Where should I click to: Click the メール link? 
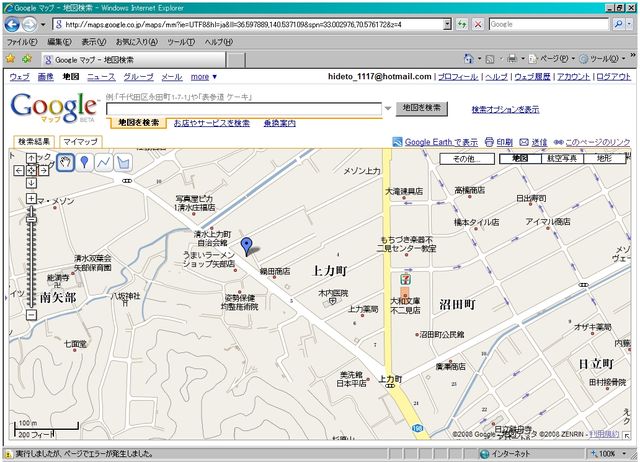[172, 77]
